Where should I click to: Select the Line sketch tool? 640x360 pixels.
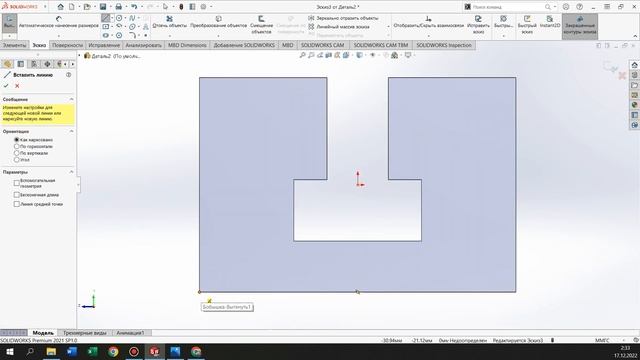(106, 18)
